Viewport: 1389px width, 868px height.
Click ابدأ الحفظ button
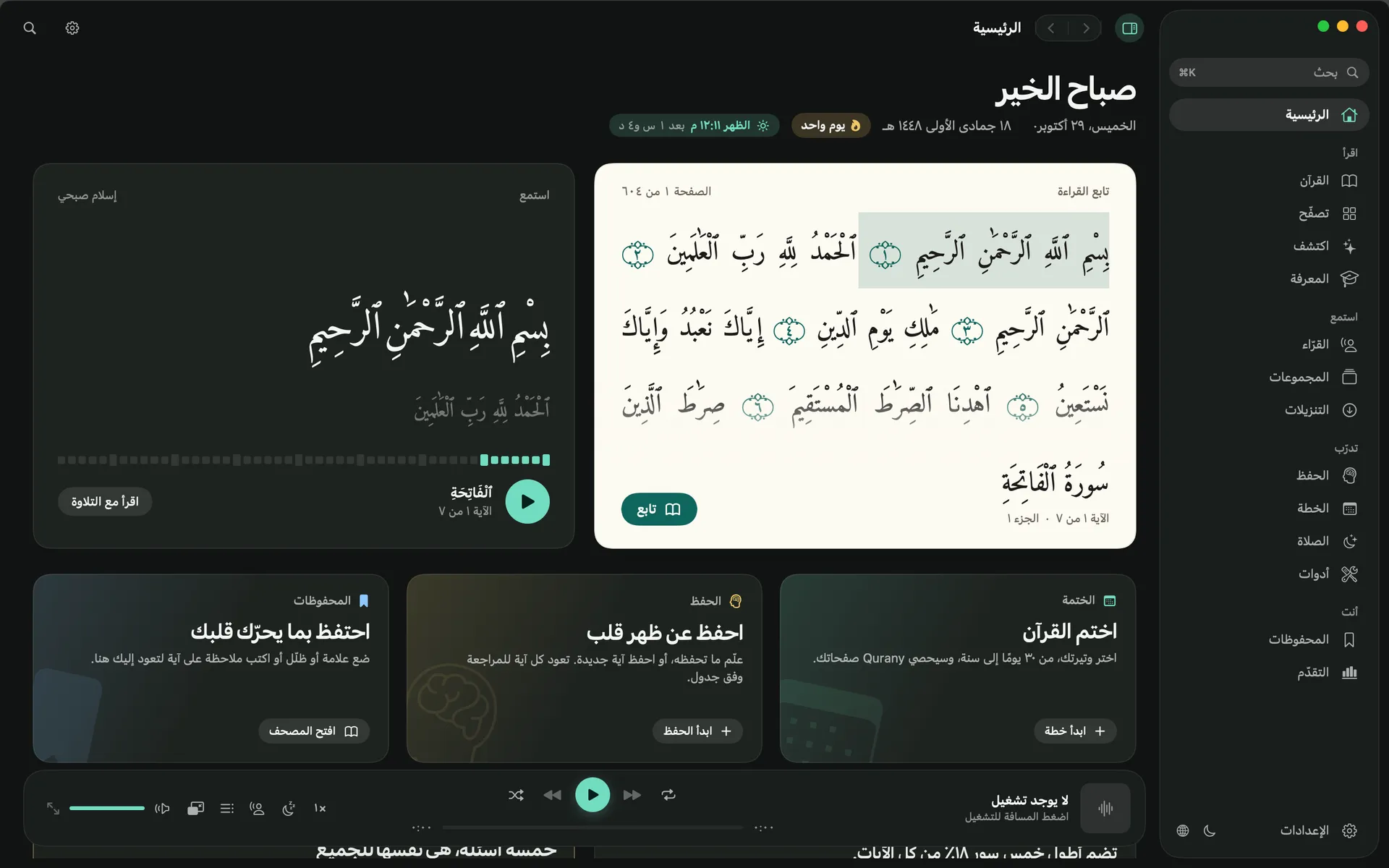[697, 731]
